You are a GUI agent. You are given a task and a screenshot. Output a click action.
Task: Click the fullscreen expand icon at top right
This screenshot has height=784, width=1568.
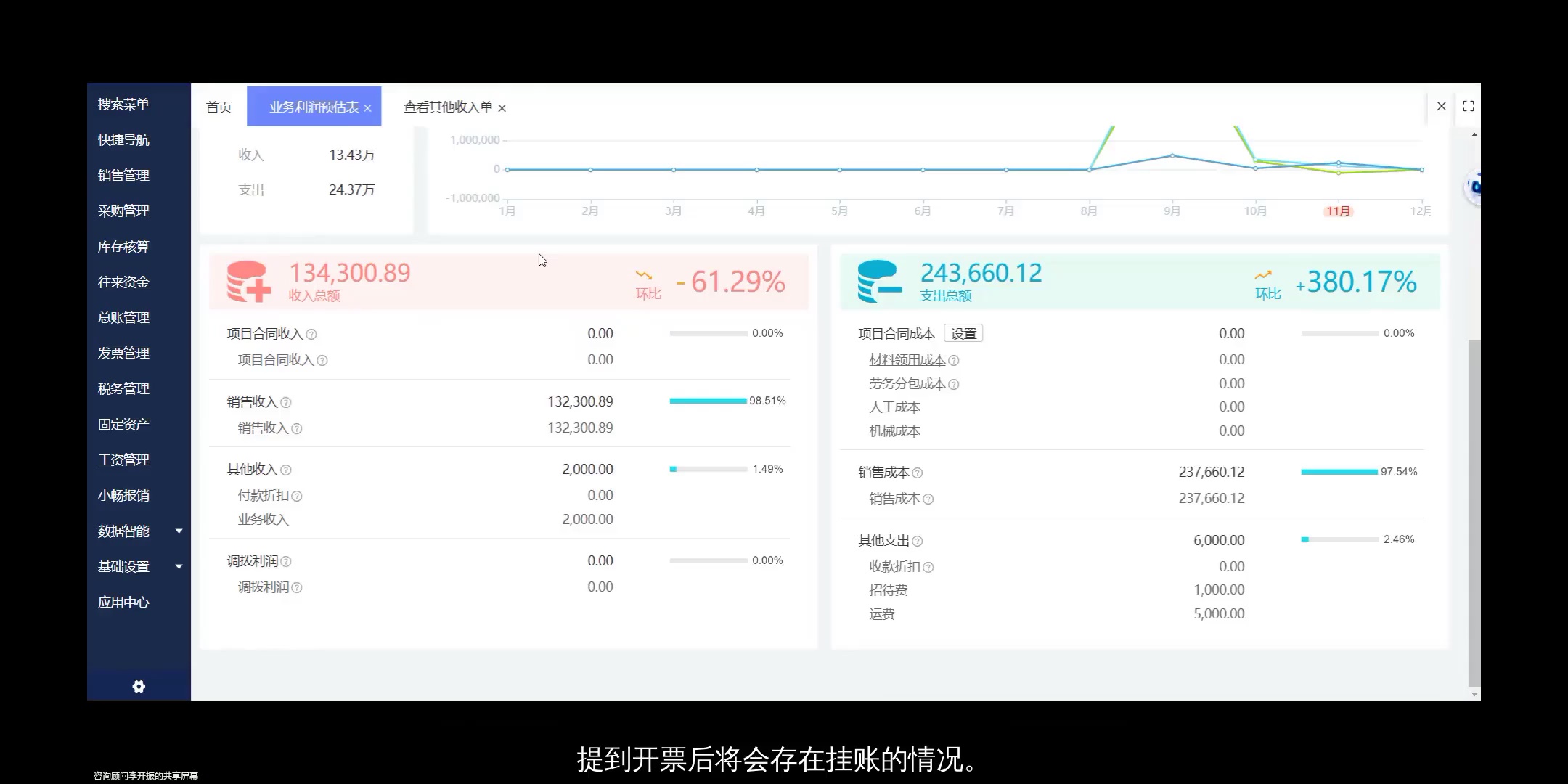coord(1468,106)
